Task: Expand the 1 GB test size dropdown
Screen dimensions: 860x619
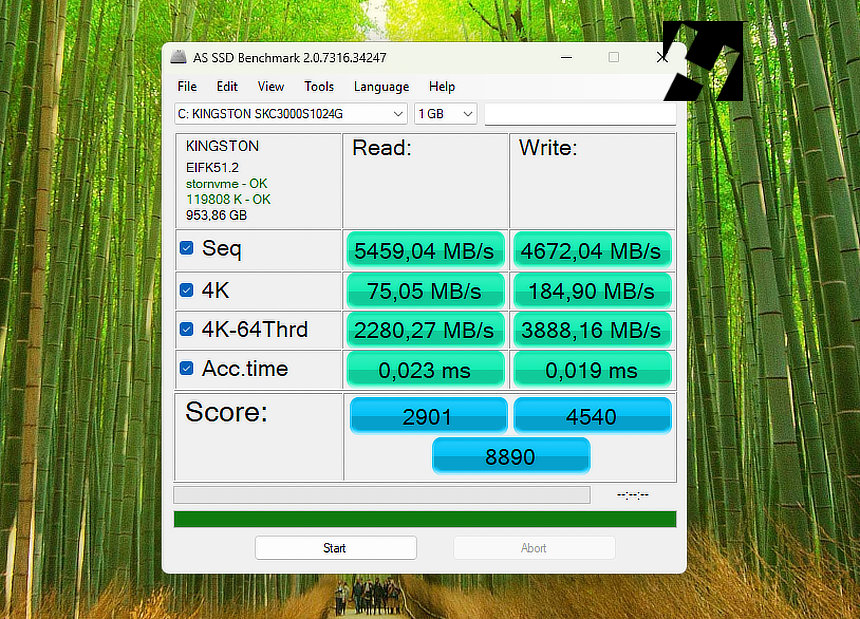Action: point(446,114)
